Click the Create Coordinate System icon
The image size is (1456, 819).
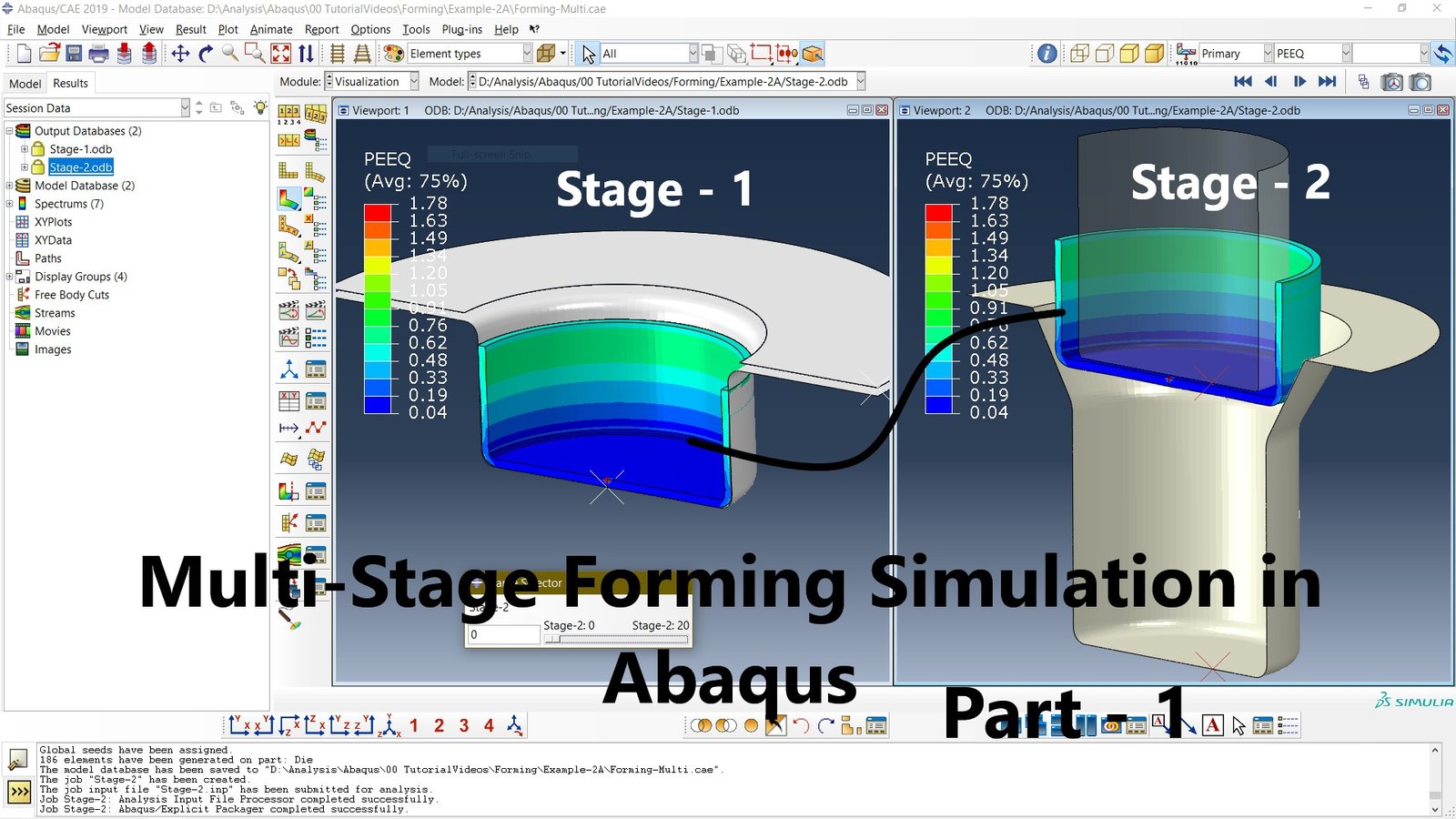tap(288, 369)
